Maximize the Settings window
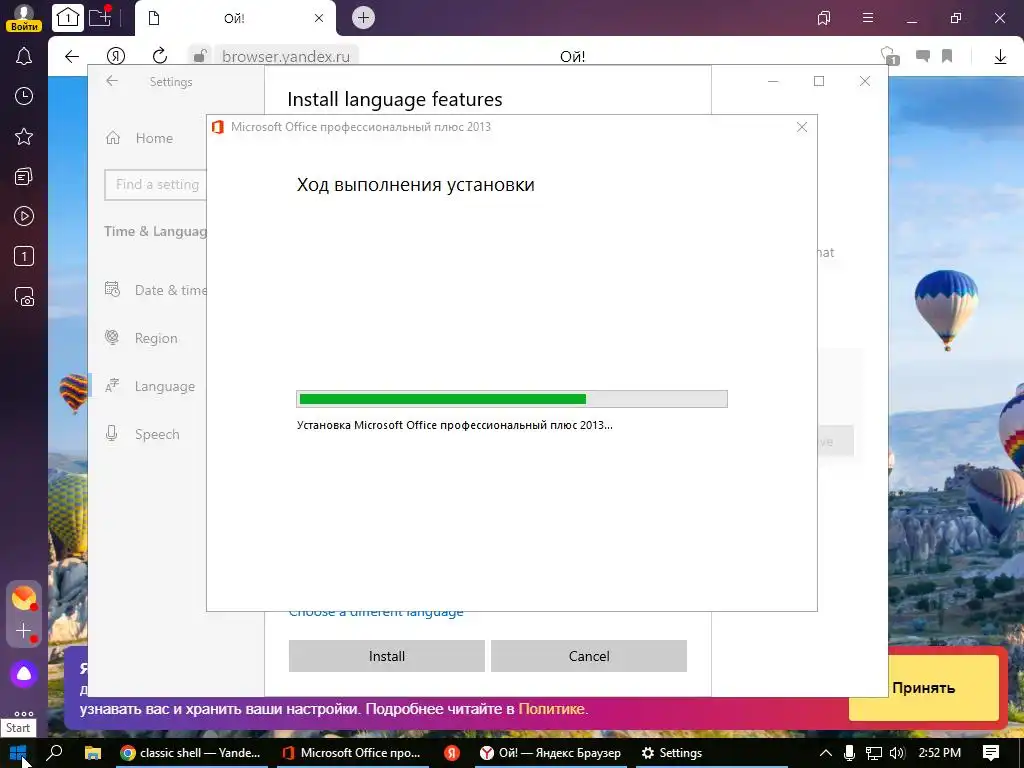 click(819, 81)
